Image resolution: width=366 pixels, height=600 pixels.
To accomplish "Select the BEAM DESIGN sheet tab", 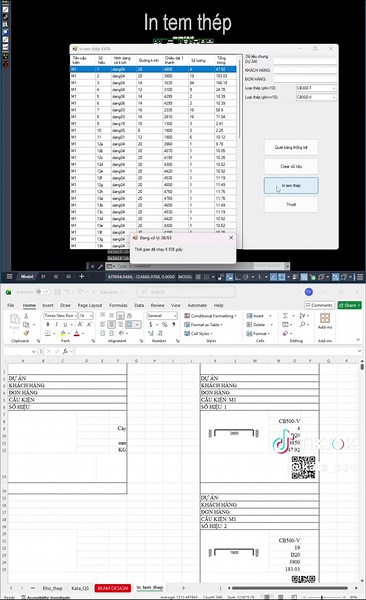I will (x=113, y=588).
